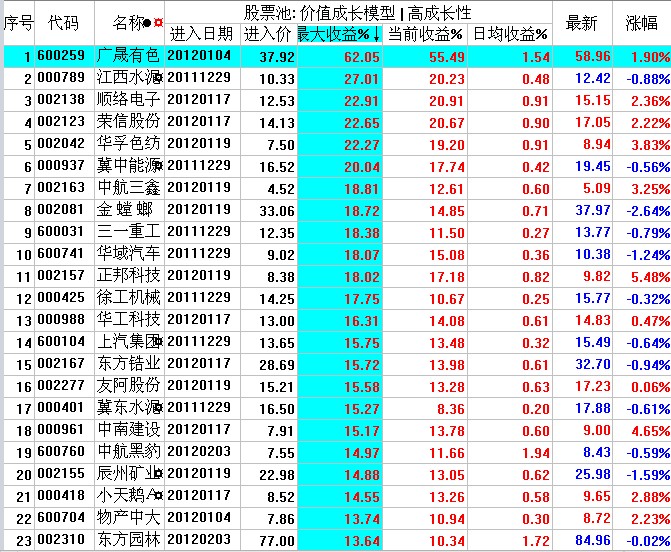671x552 pixels.
Task: Select stock name 中航三鑫
Action: pos(128,188)
